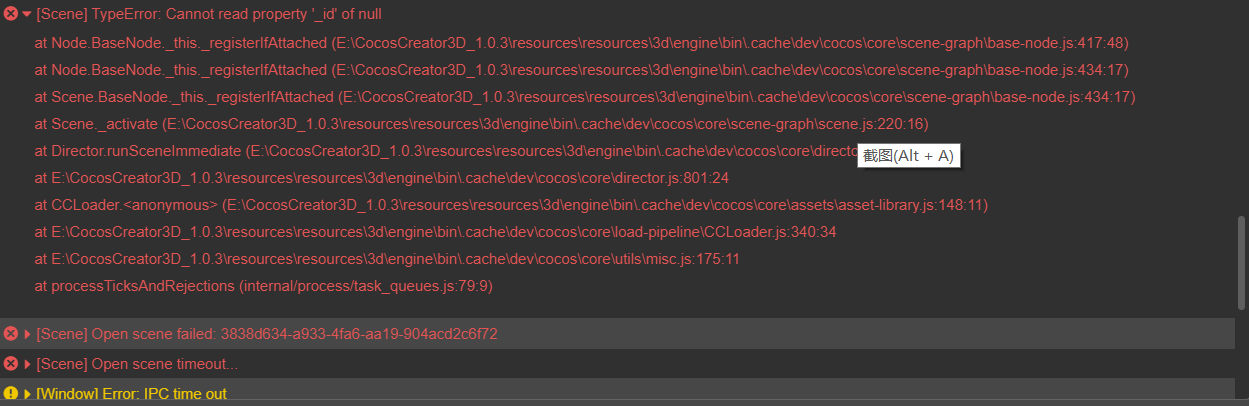Viewport: 1249px width, 406px height.
Task: Select the Open scene failed log message
Action: coord(267,334)
